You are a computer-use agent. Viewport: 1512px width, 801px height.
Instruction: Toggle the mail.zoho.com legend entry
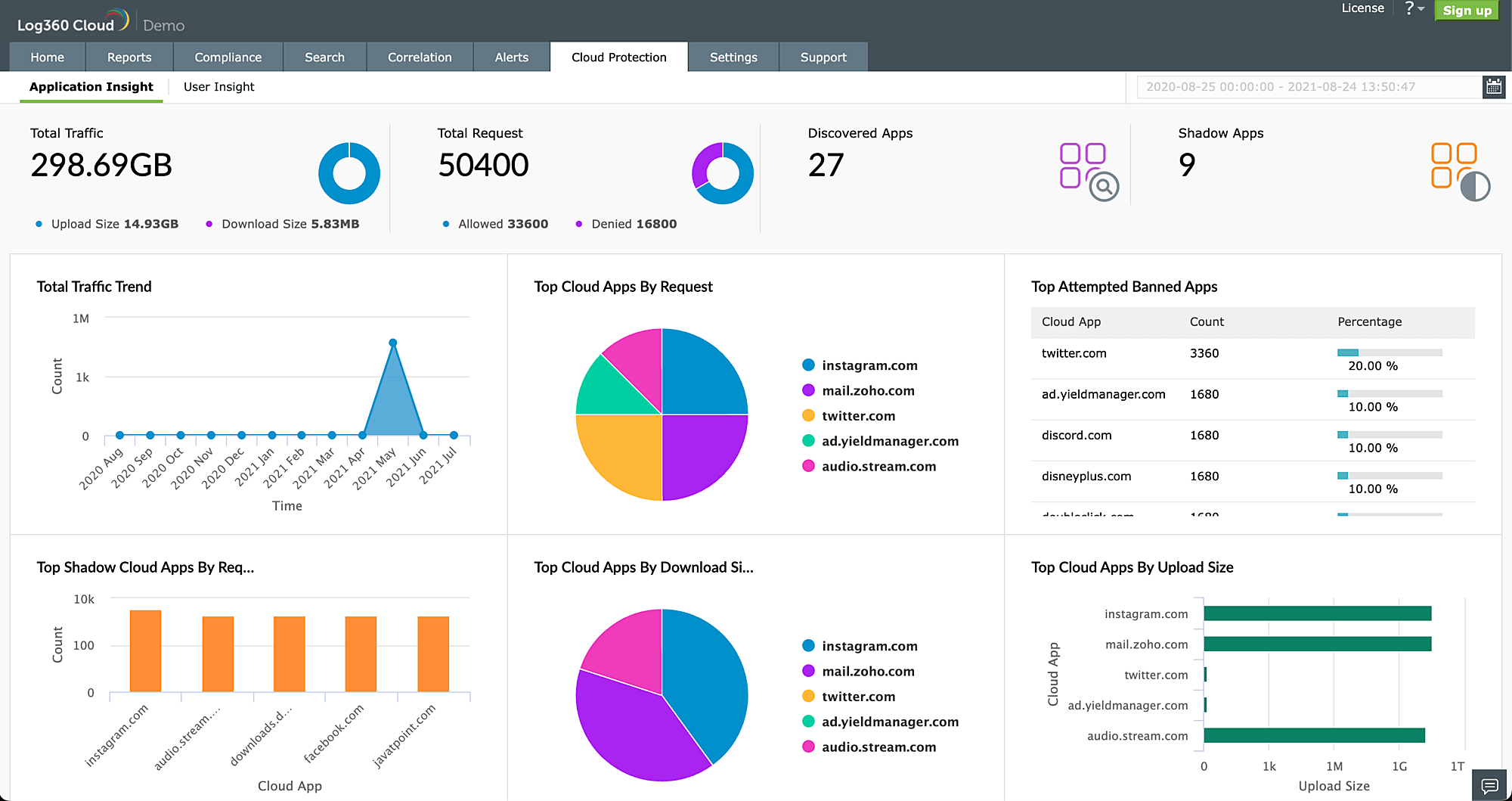(869, 390)
